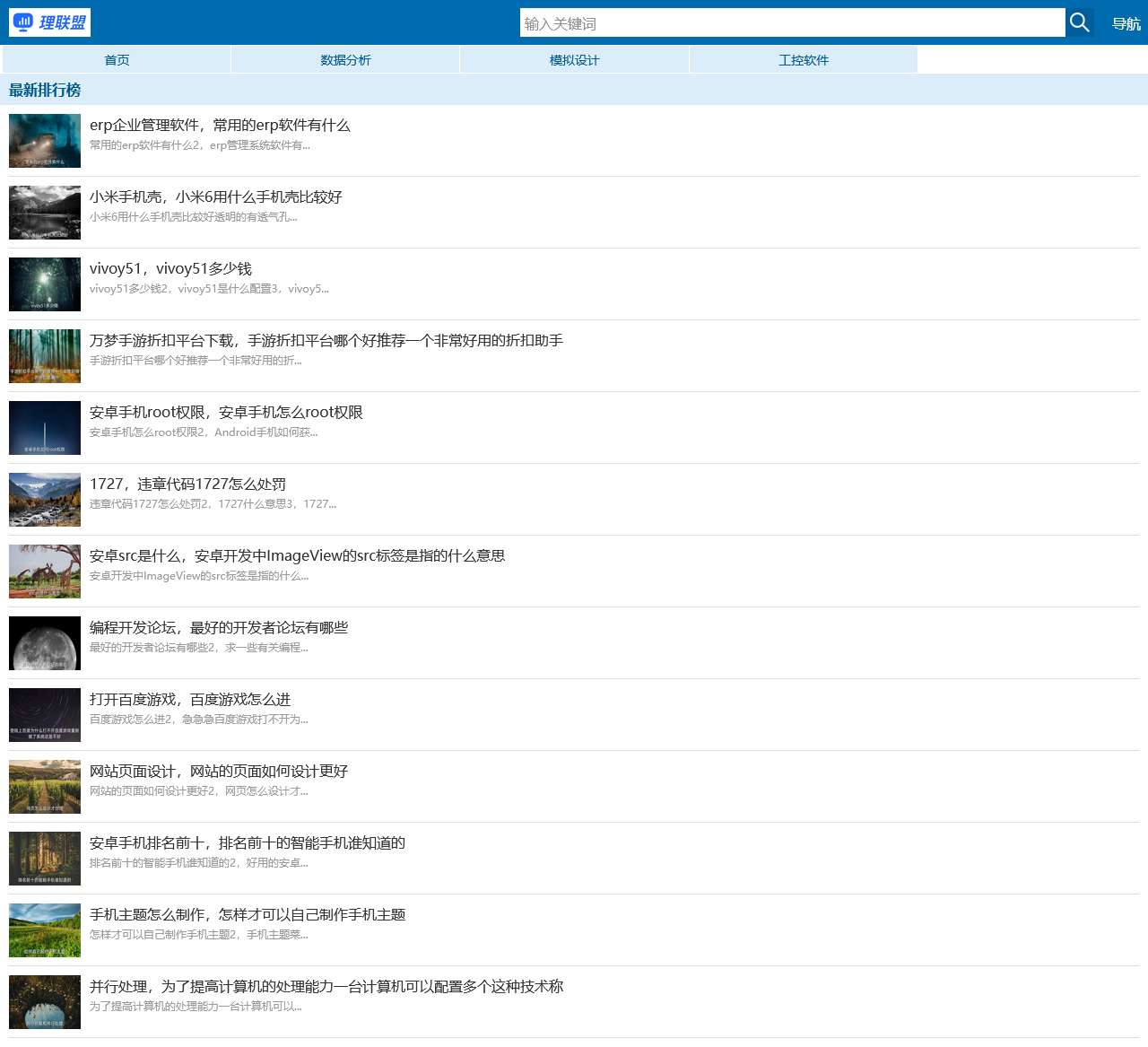This screenshot has height=1047, width=1148.
Task: Go to the 首页 tab
Action: point(117,60)
